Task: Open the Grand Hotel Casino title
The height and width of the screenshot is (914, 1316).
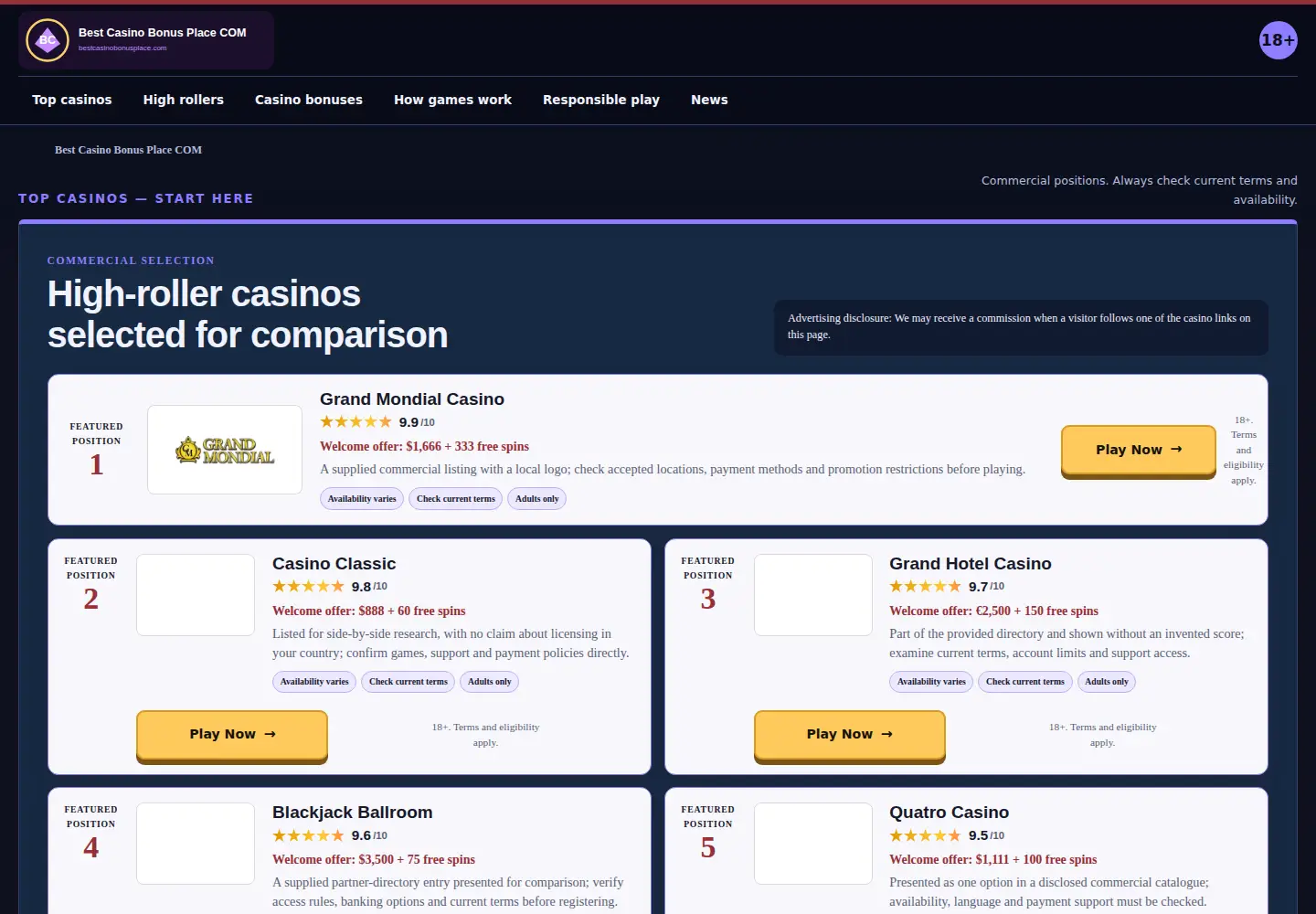Action: (971, 564)
